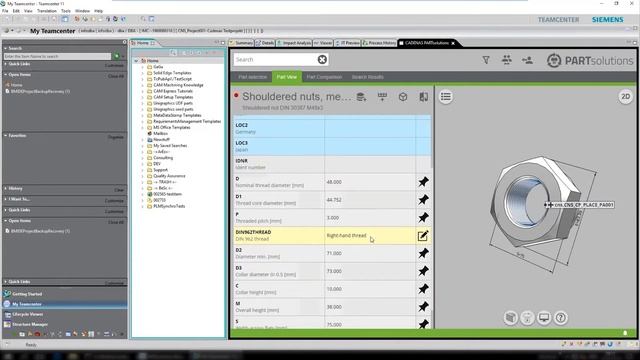Switch to the Impact Analysis tab
The height and width of the screenshot is (360, 640).
pyautogui.click(x=294, y=43)
